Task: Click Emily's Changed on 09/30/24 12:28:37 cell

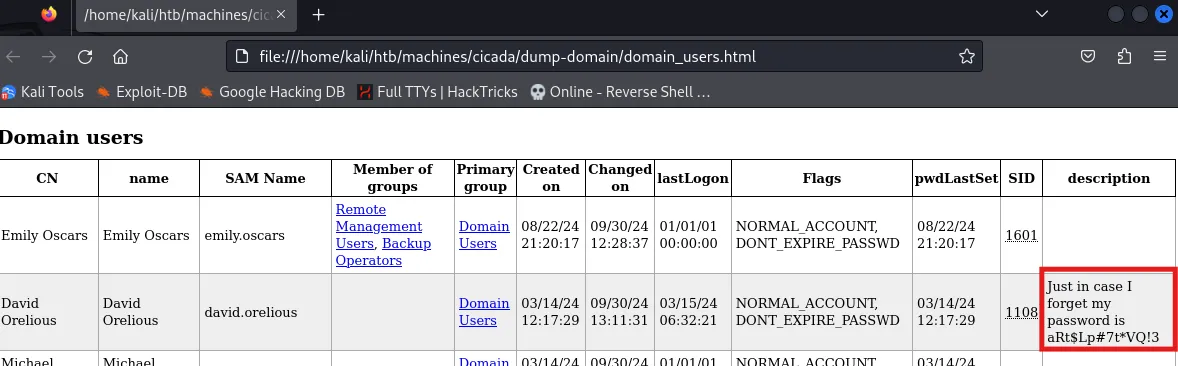Action: pyautogui.click(x=620, y=235)
